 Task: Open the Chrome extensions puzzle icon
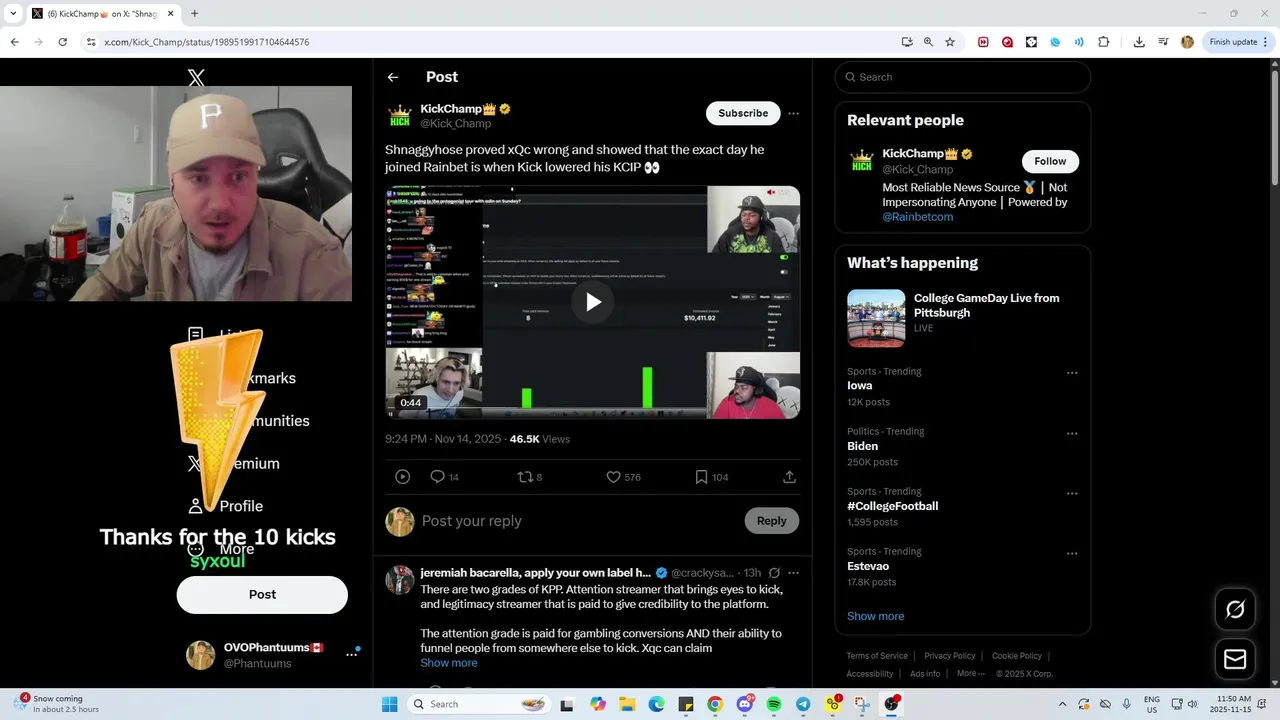(1104, 42)
